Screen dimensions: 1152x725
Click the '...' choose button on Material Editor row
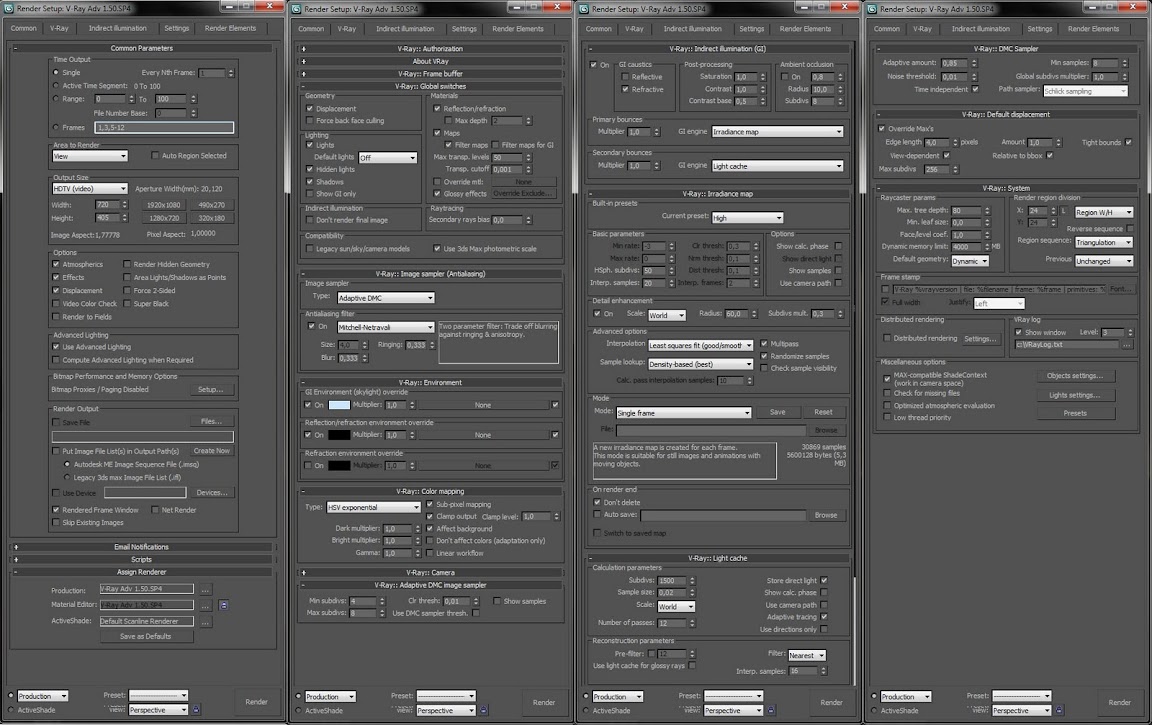tap(206, 605)
